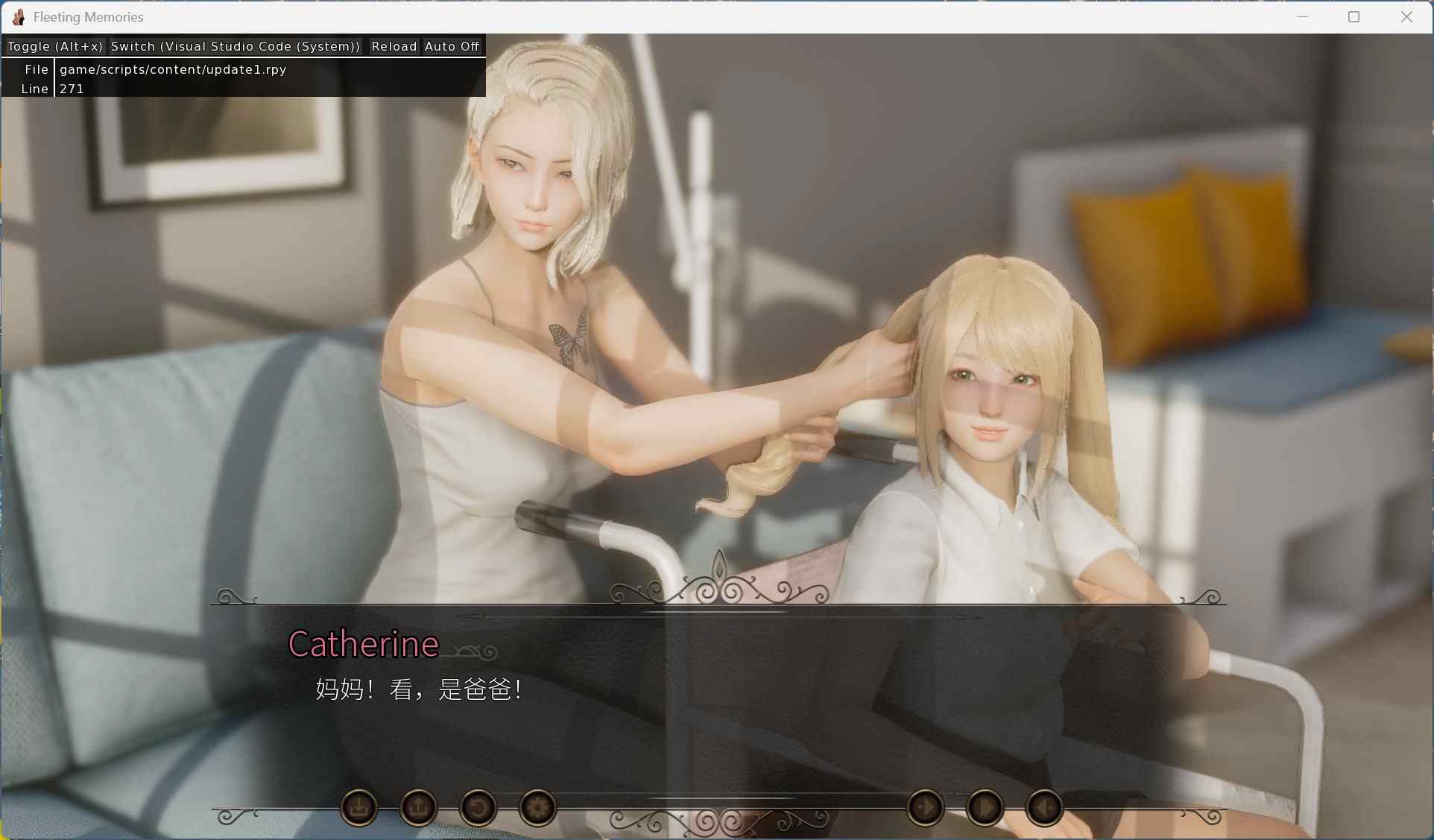Open settings via the gear icon

[x=537, y=807]
